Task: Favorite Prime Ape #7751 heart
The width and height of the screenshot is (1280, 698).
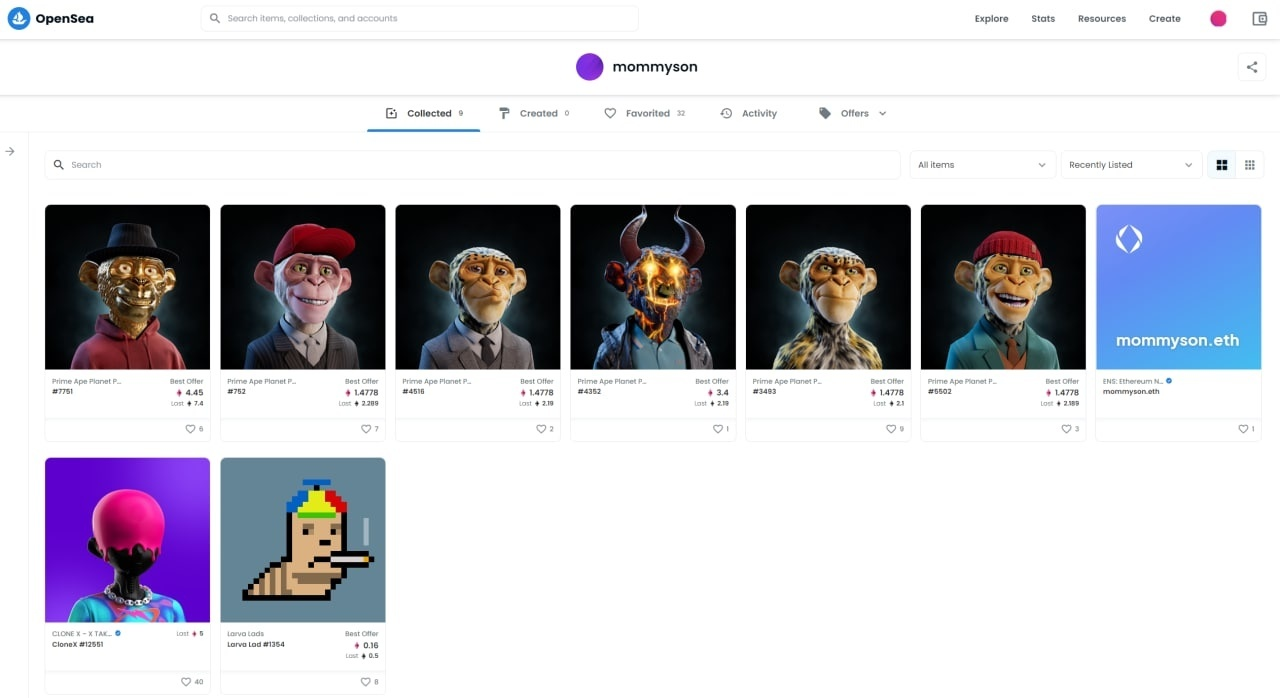Action: [190, 429]
